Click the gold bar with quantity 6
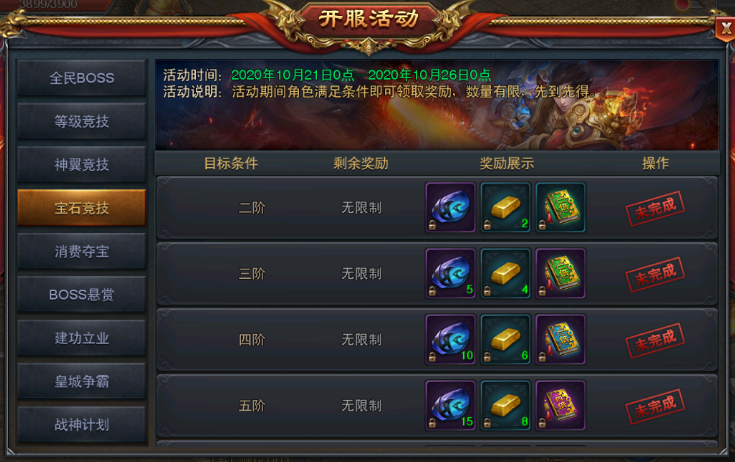 (x=505, y=340)
